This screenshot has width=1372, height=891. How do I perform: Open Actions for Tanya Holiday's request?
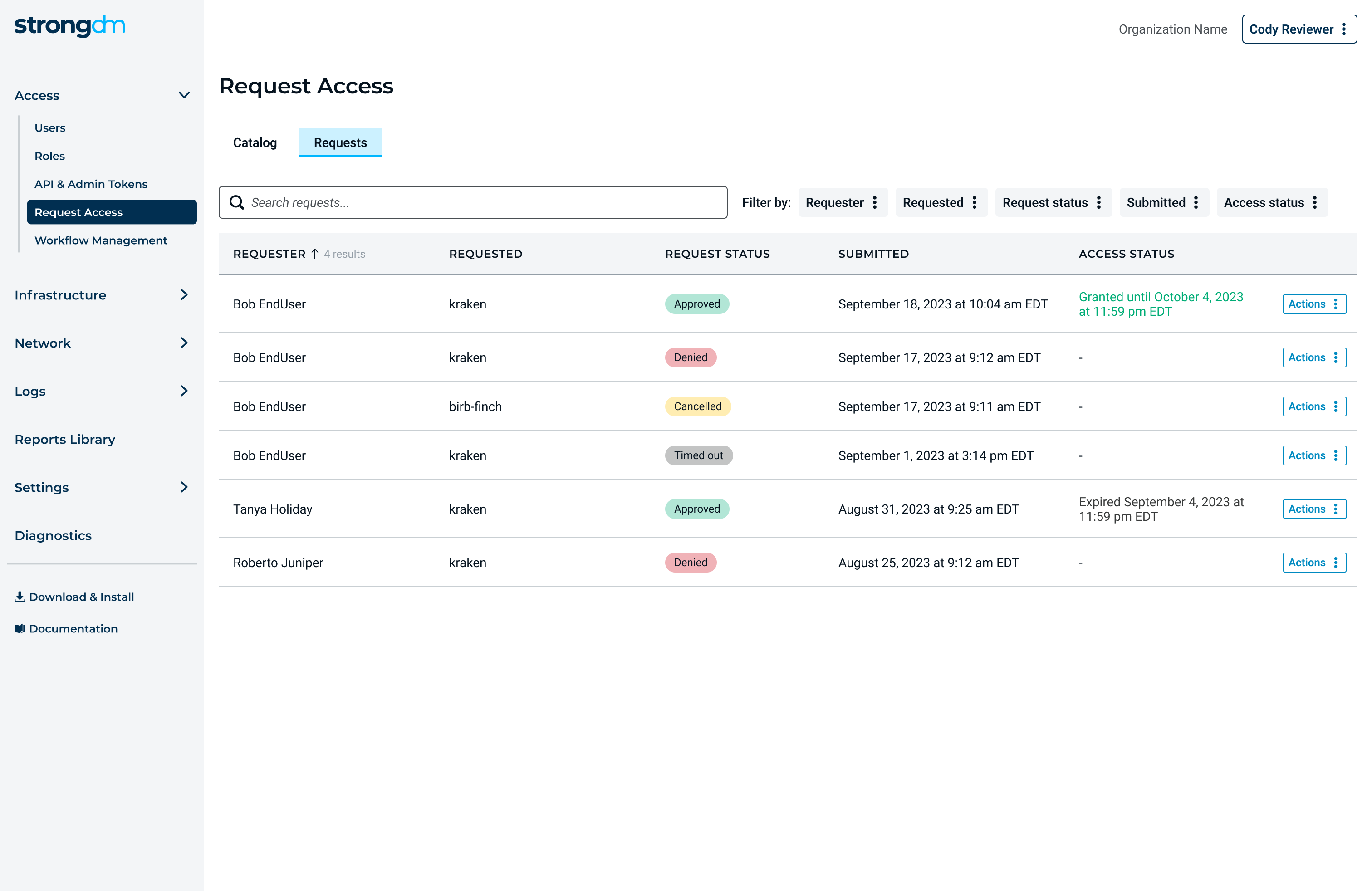point(1314,509)
